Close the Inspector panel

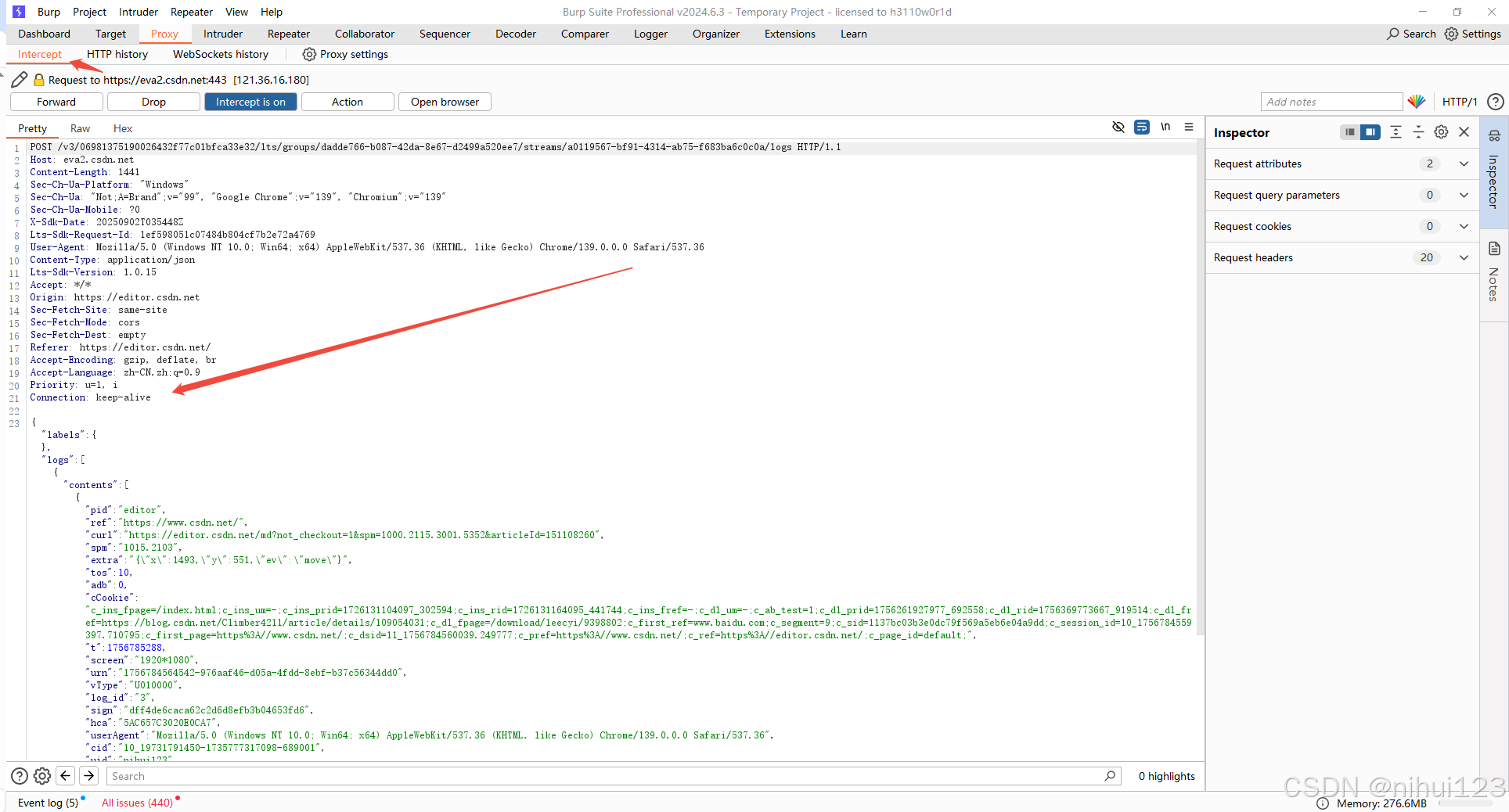pos(1464,132)
